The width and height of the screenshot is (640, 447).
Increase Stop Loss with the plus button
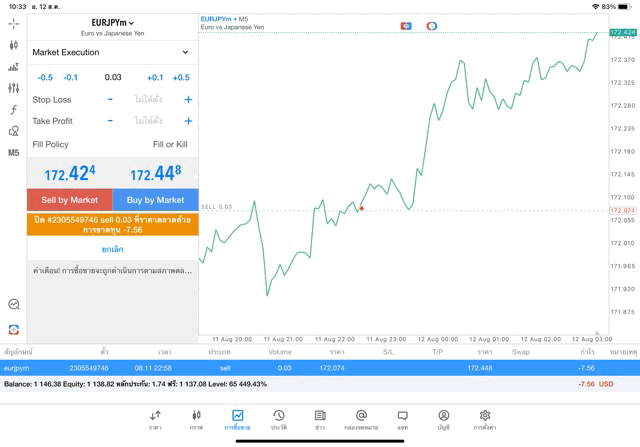tap(188, 100)
